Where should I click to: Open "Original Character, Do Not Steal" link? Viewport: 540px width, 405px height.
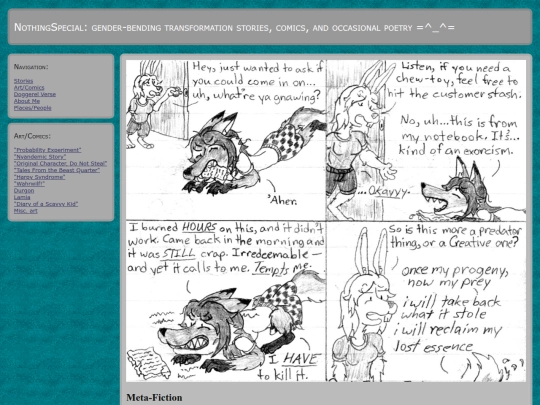(x=60, y=163)
